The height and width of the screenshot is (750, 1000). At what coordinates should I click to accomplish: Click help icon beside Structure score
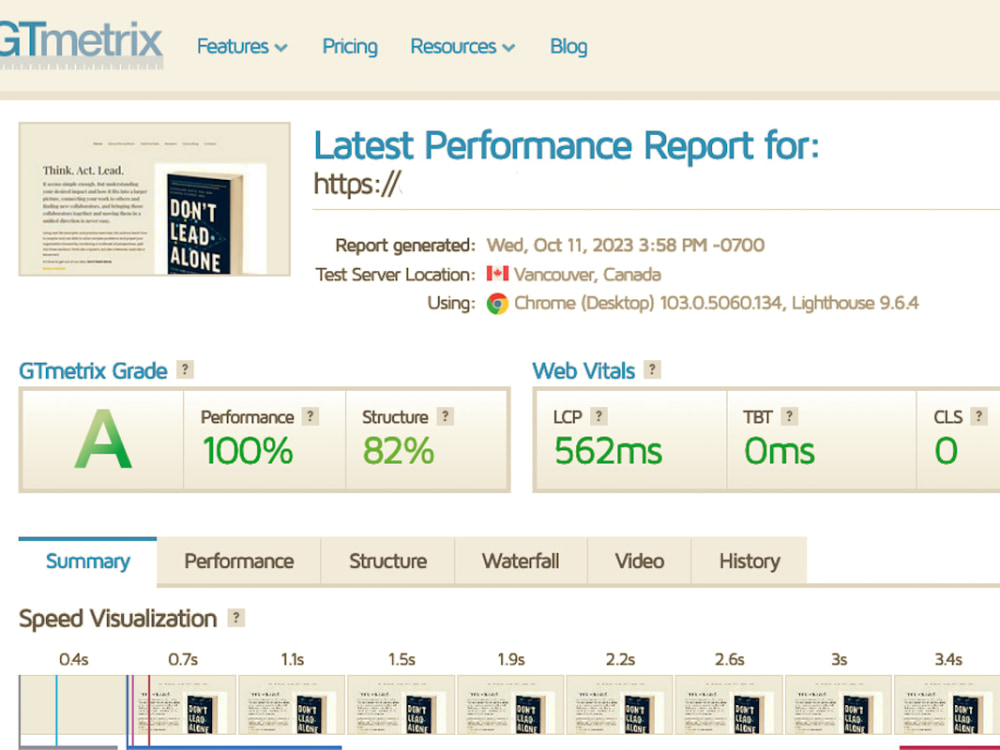[x=445, y=416]
